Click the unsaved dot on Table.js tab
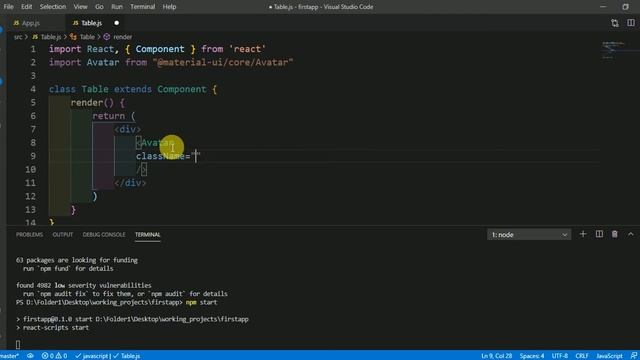The image size is (640, 360). tap(117, 23)
